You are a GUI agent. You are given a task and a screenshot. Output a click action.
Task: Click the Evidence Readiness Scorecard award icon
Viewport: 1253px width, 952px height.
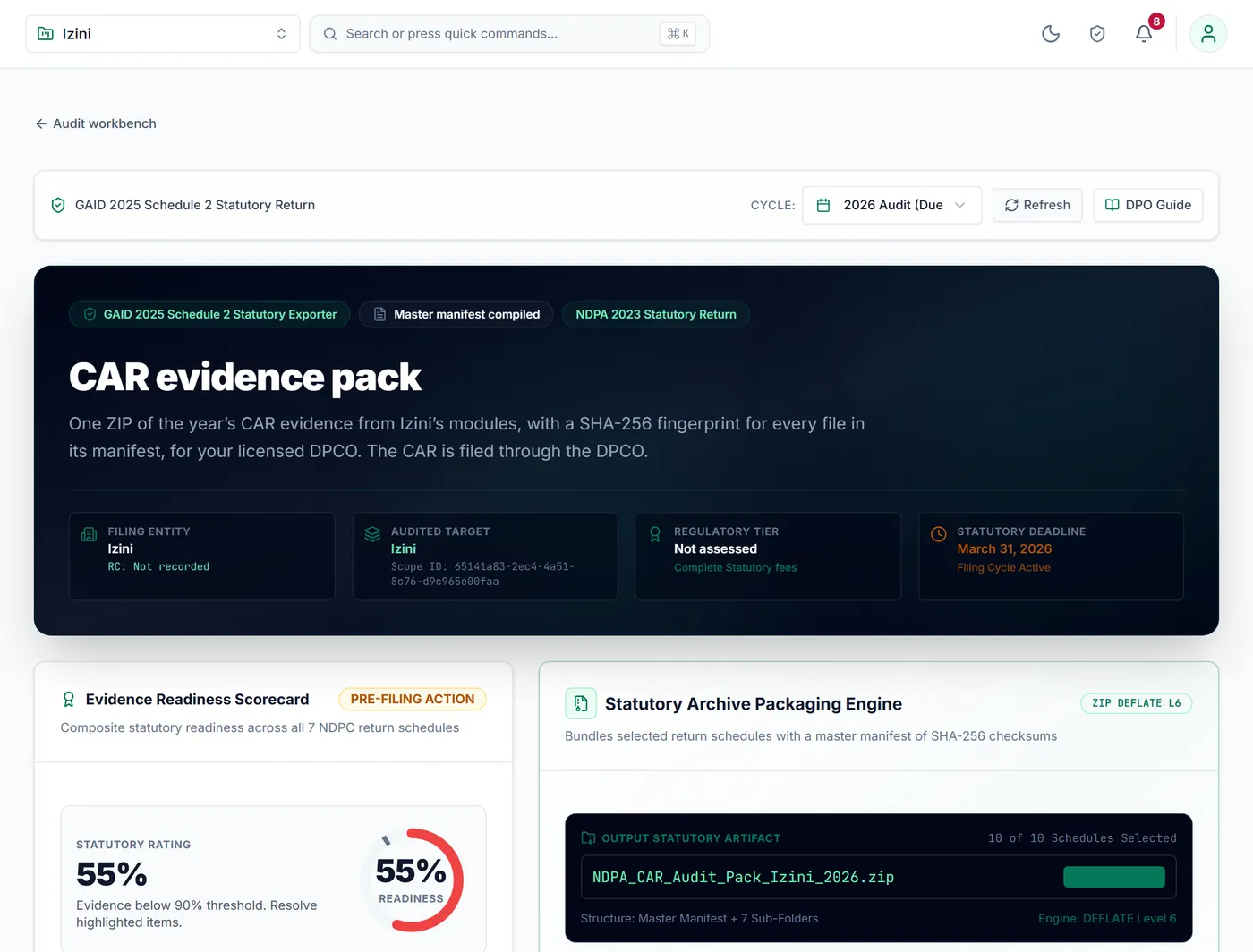coord(69,700)
